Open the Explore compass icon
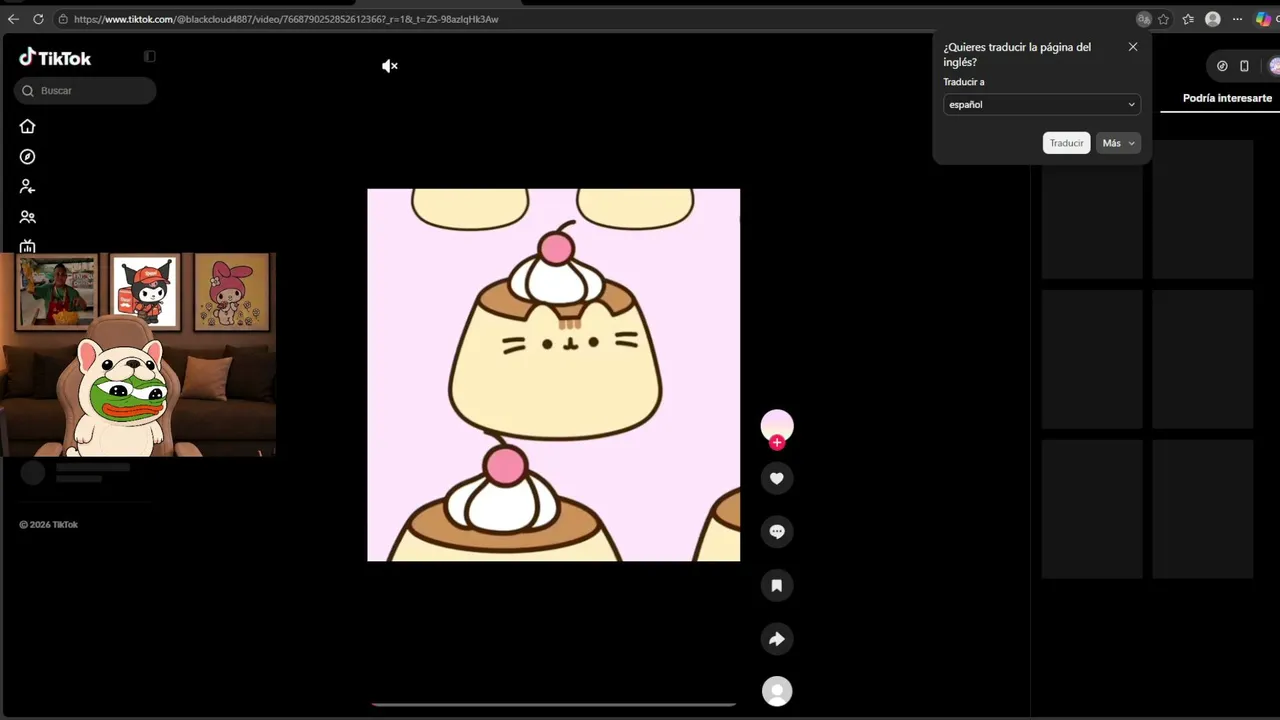The width and height of the screenshot is (1280, 720). click(28, 157)
